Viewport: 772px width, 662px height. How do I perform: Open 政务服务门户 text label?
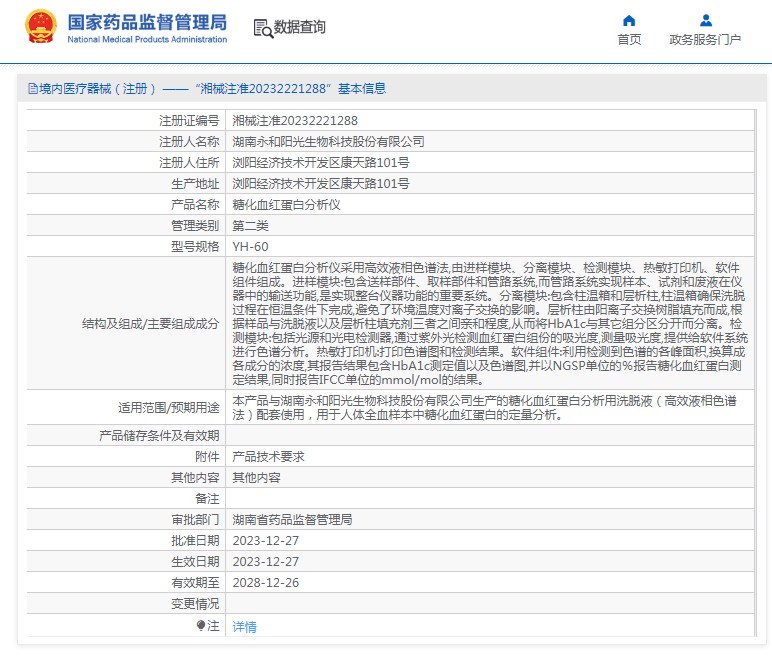coord(705,40)
